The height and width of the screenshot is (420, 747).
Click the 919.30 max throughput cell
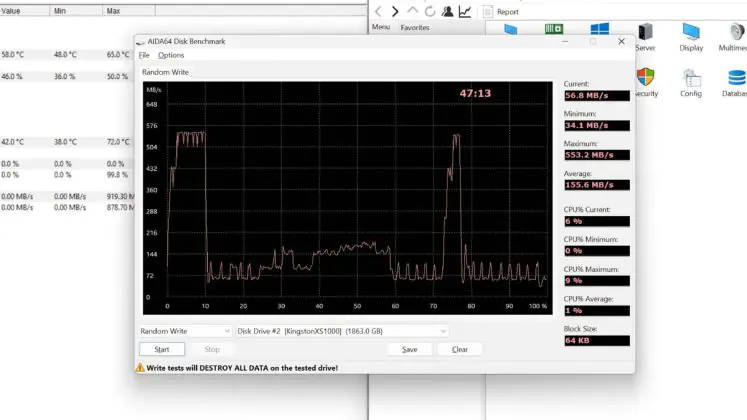121,196
